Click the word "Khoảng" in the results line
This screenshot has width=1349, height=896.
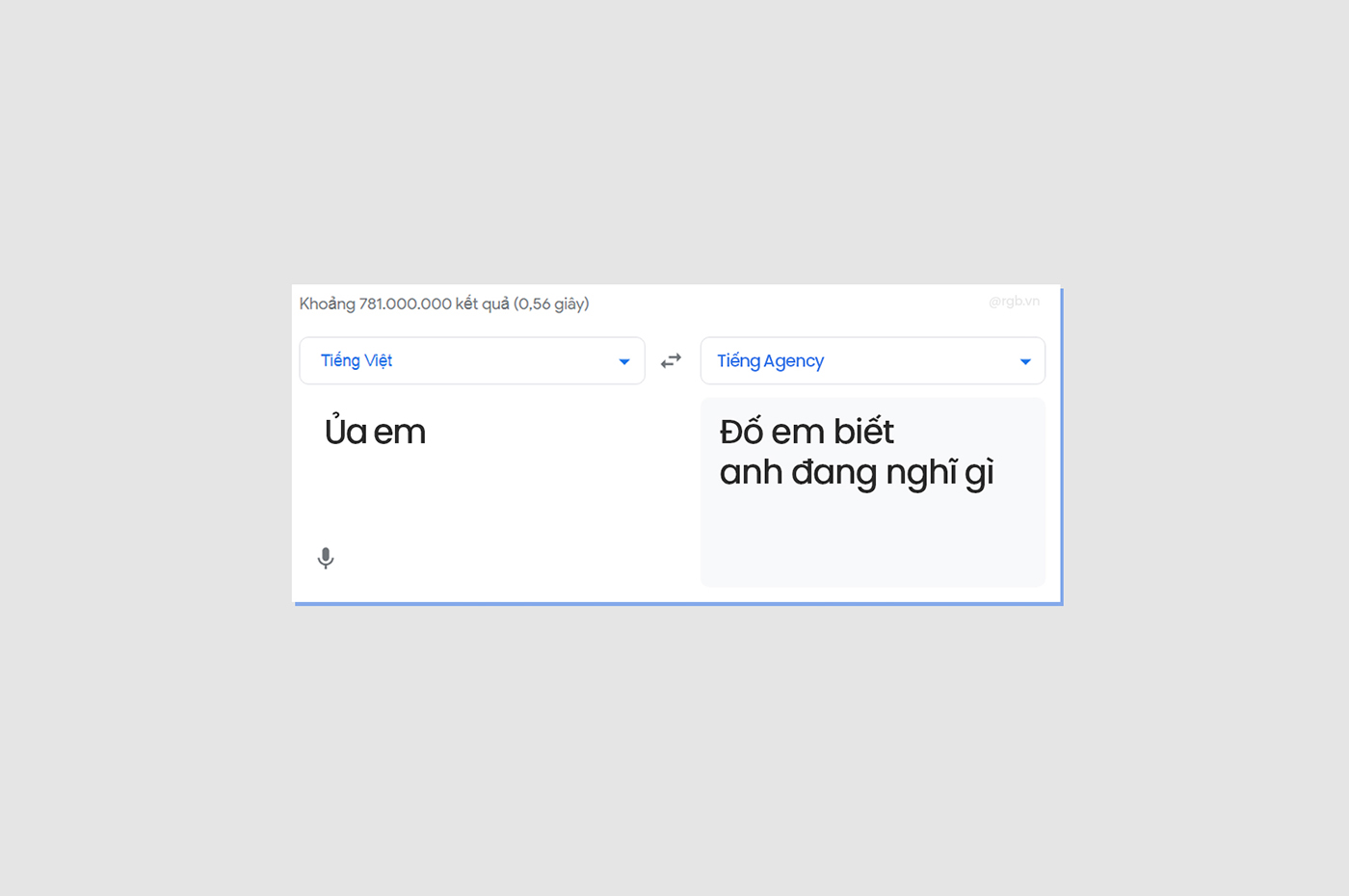point(327,304)
